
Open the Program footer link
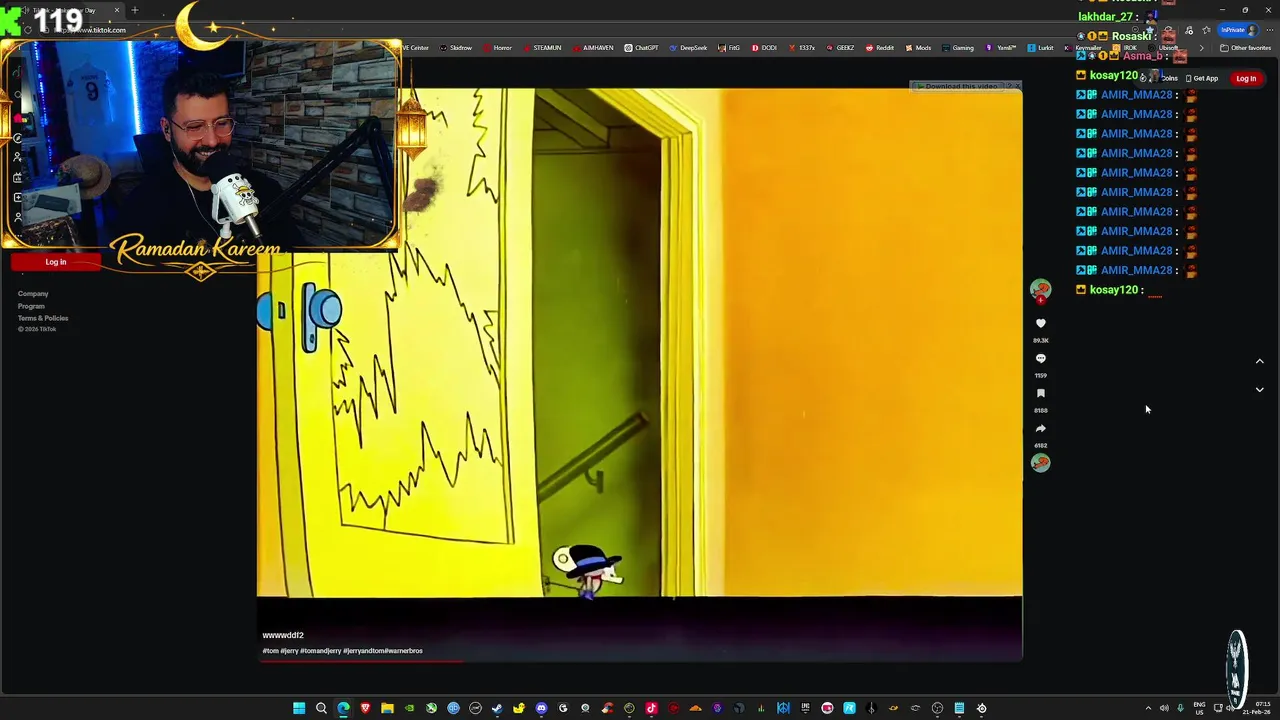31,306
